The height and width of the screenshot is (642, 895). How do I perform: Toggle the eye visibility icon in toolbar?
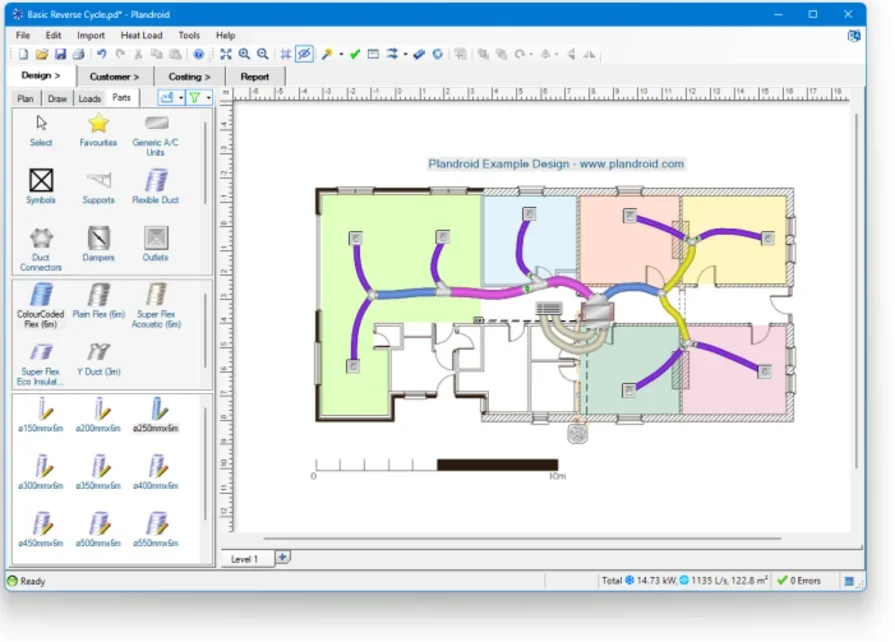[304, 54]
